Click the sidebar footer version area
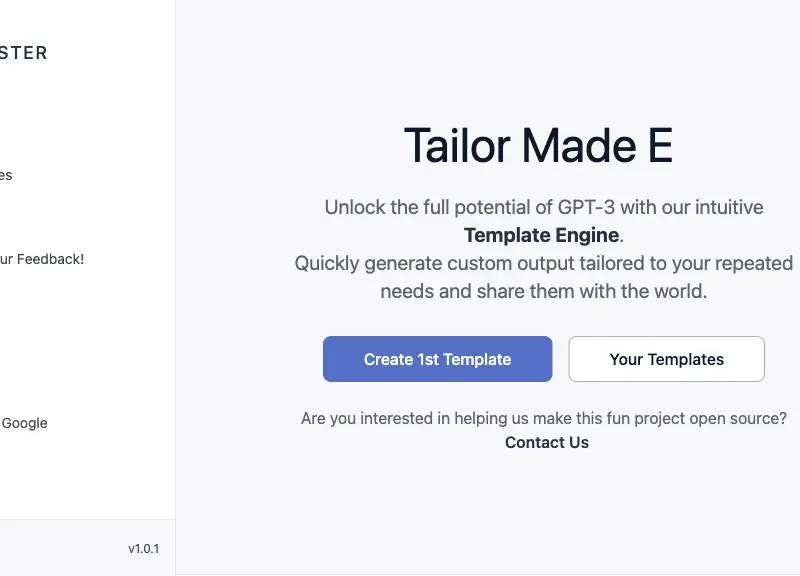The image size is (800, 576). (x=143, y=547)
